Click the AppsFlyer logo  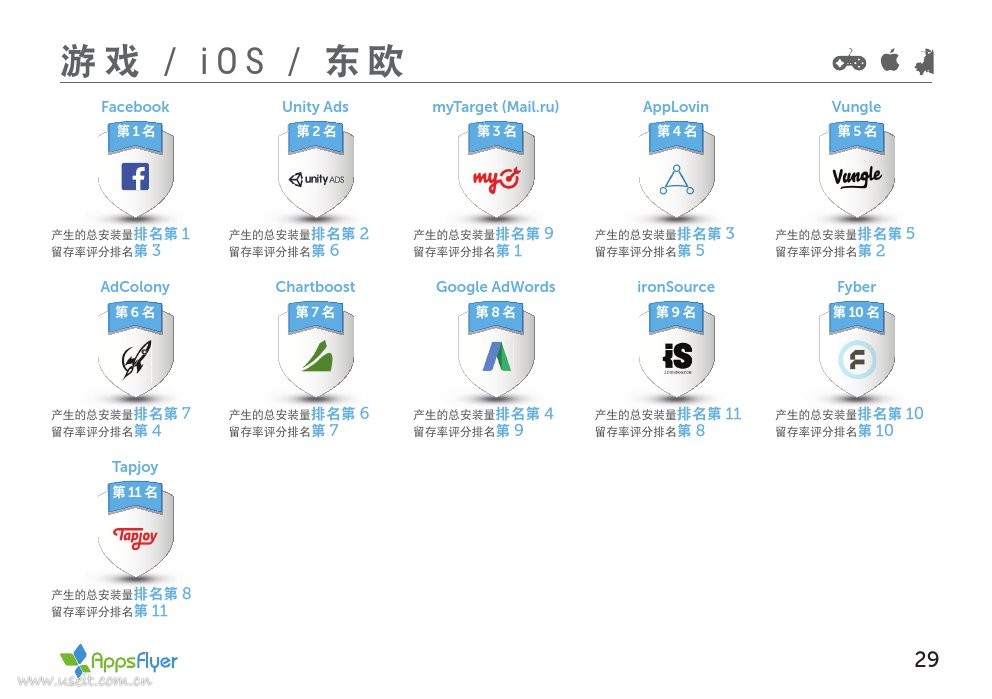[x=119, y=660]
